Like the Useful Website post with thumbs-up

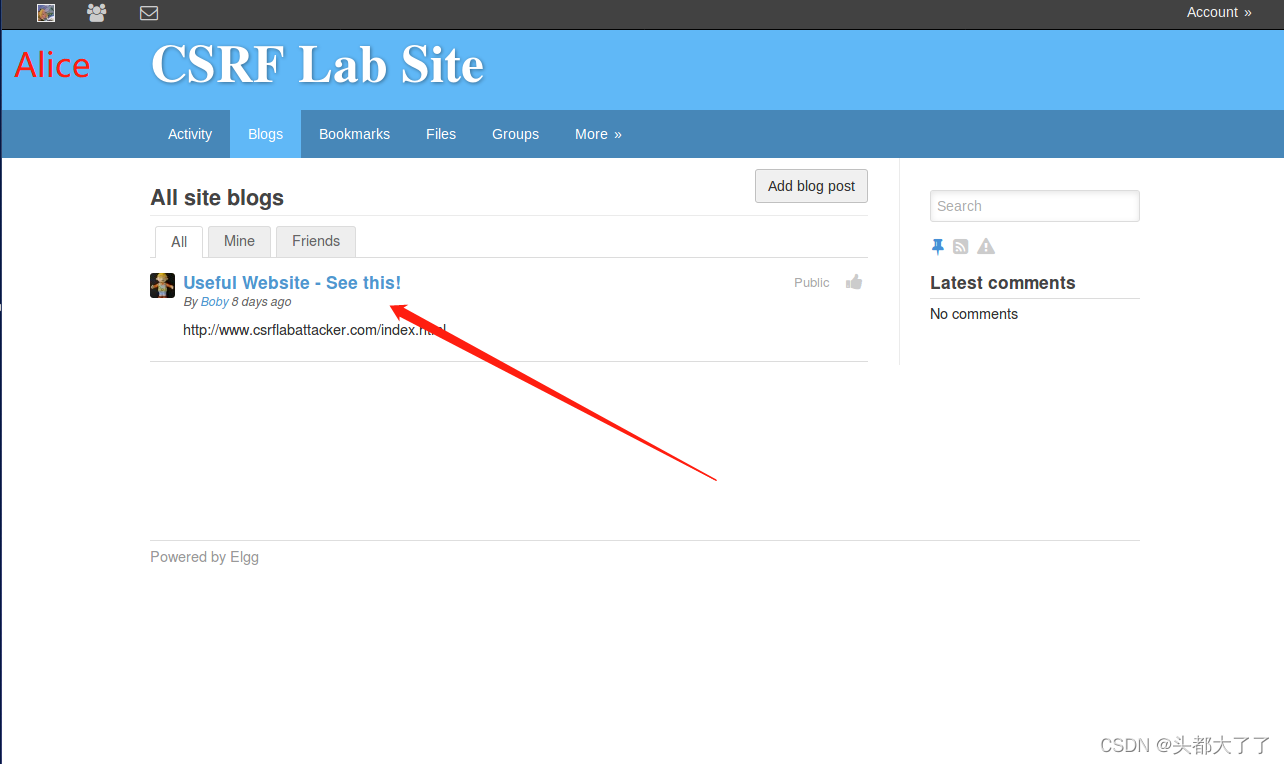pos(853,282)
